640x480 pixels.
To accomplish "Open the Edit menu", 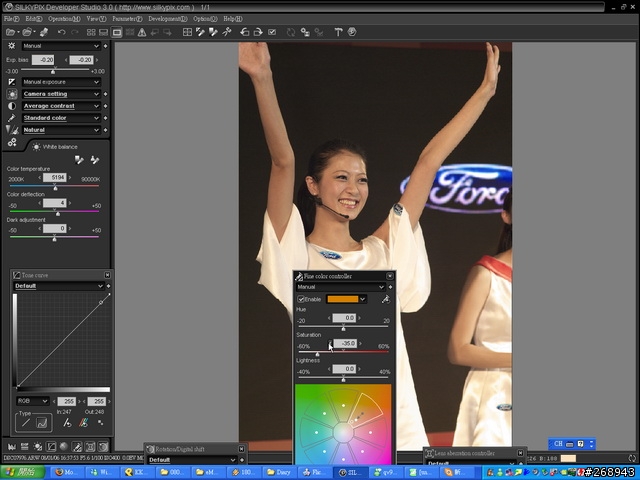I will (x=33, y=19).
